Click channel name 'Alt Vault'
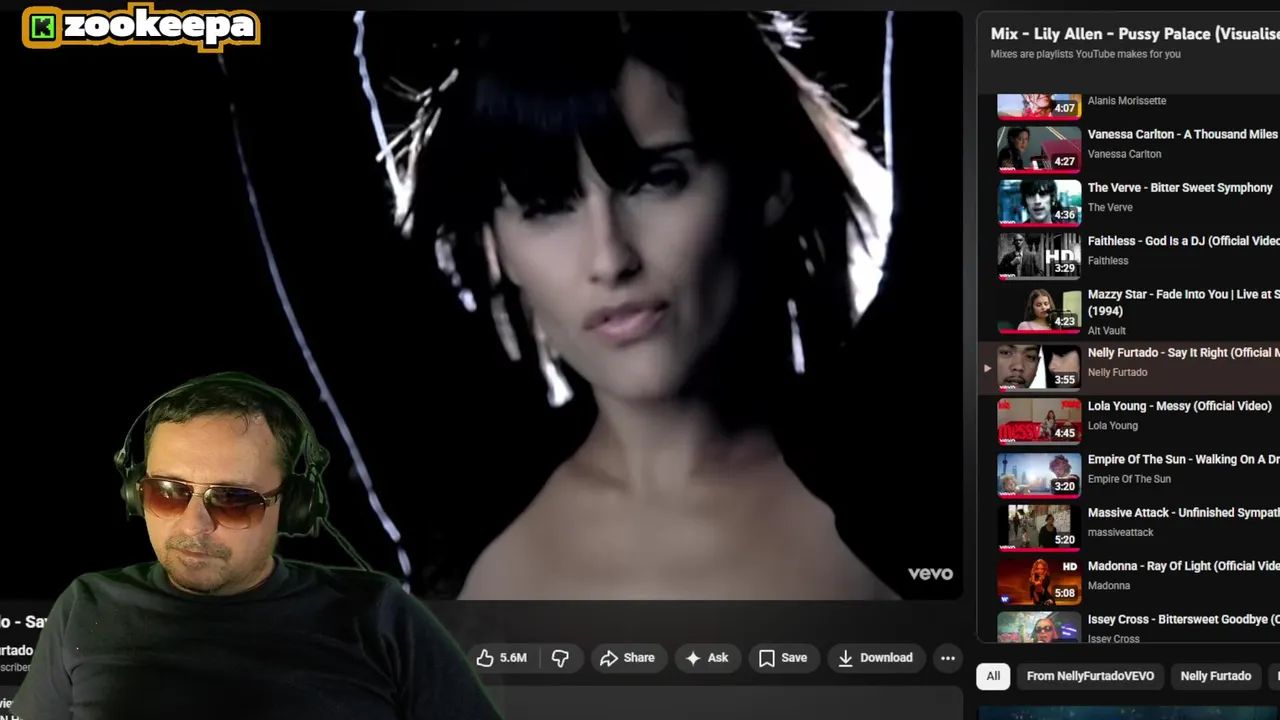 click(1106, 330)
